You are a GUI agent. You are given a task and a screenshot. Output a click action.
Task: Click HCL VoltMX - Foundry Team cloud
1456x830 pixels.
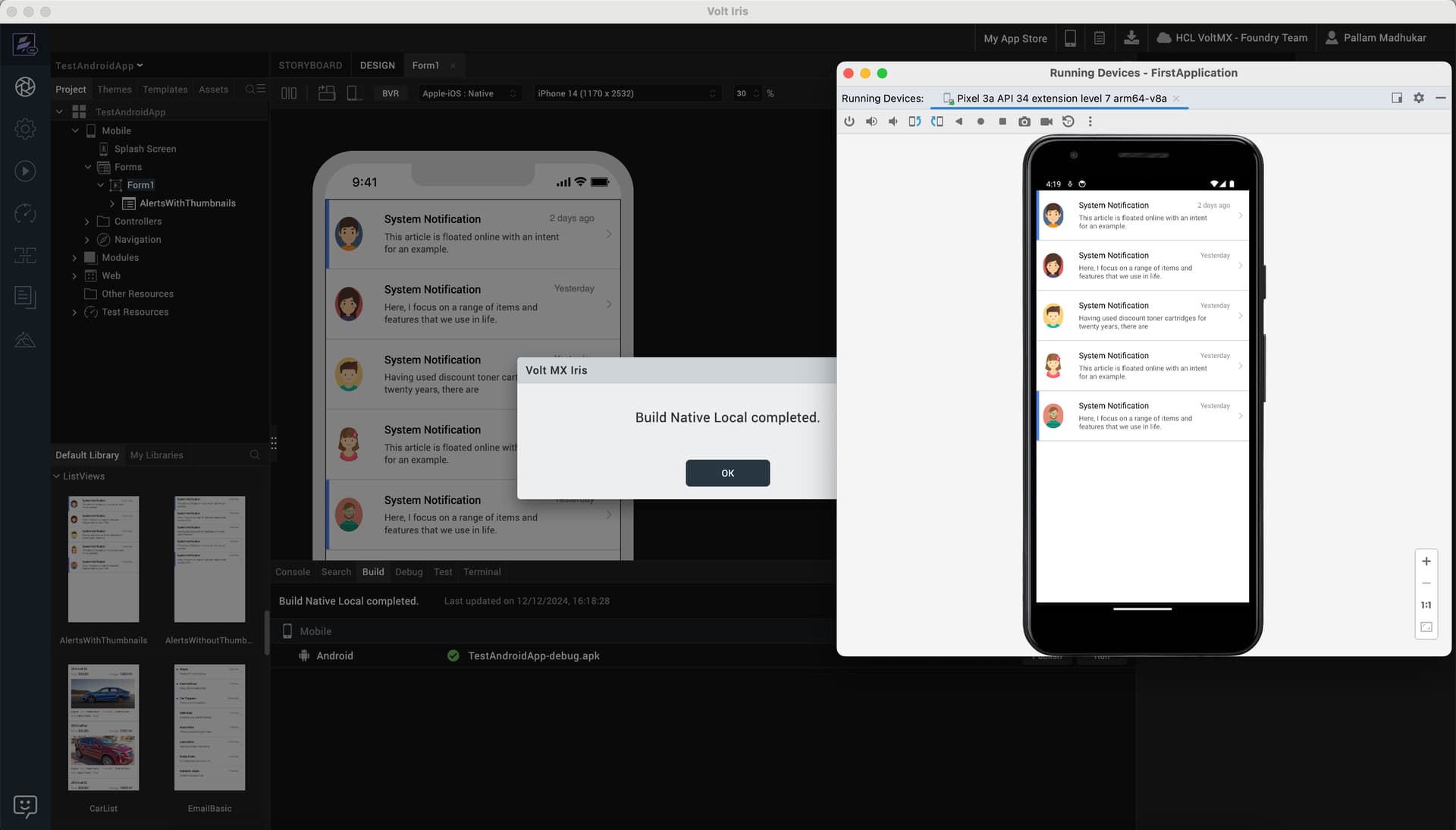(1232, 38)
